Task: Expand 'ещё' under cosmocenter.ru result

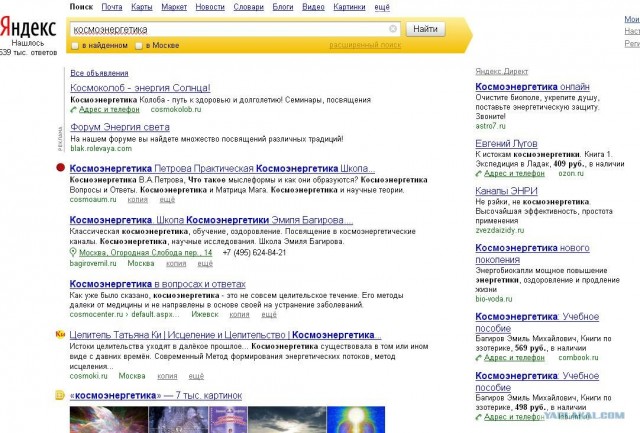Action: point(269,314)
